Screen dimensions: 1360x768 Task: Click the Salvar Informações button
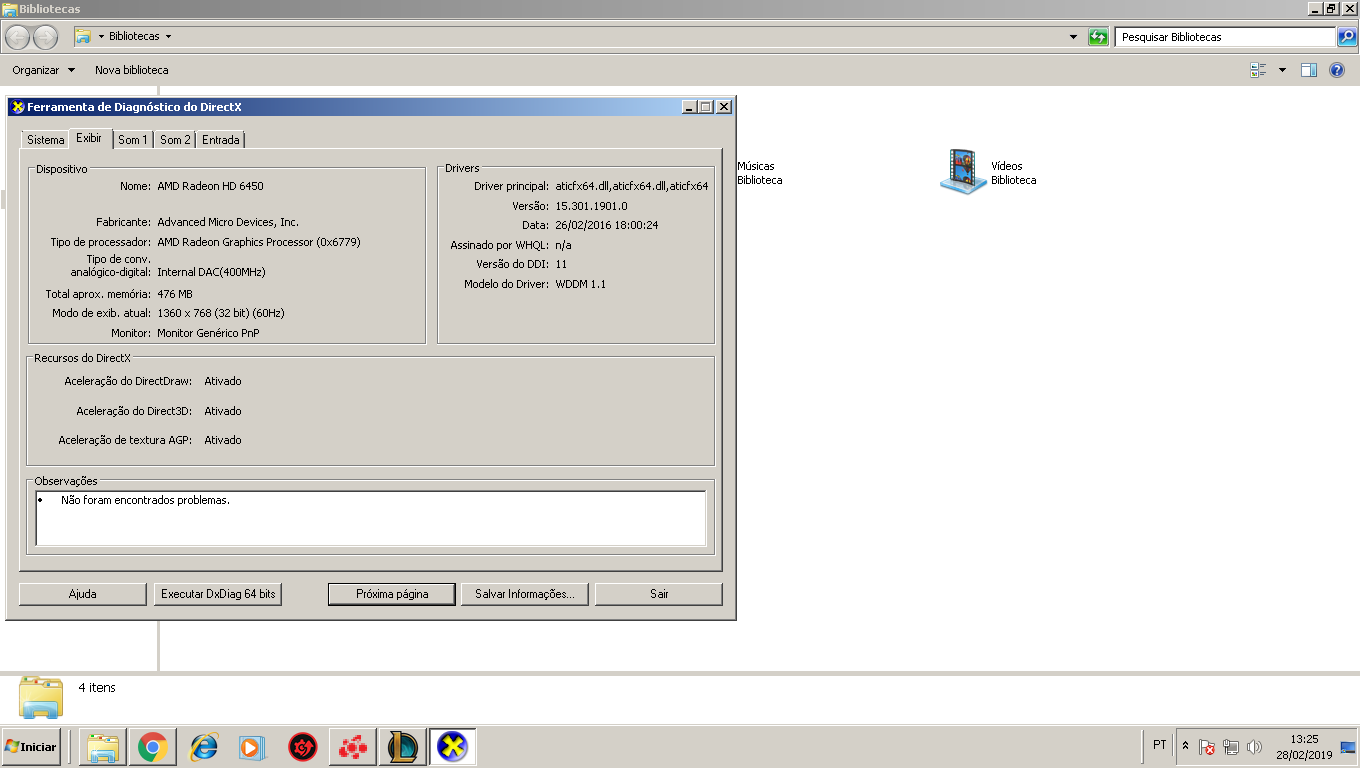click(x=525, y=594)
